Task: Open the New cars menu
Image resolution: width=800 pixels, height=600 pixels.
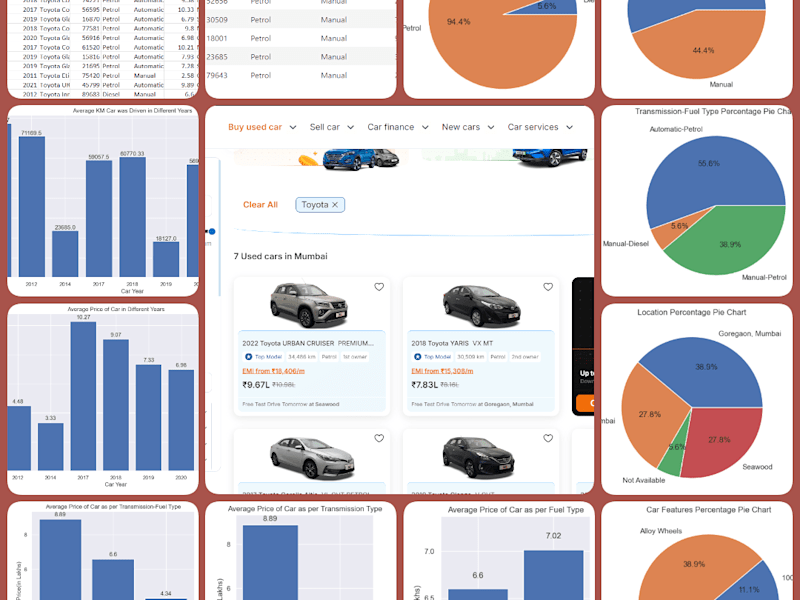Action: pos(461,127)
